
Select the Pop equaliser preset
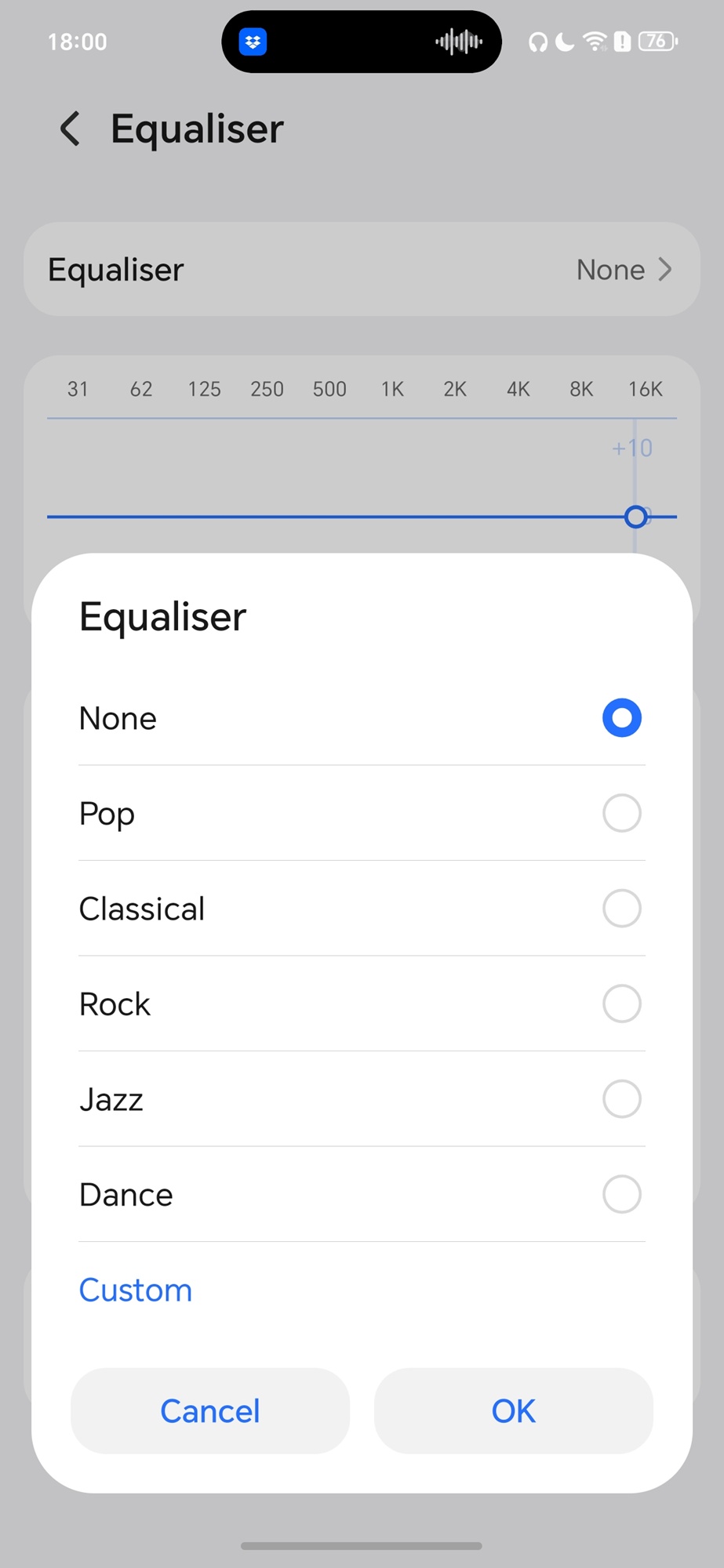(621, 813)
